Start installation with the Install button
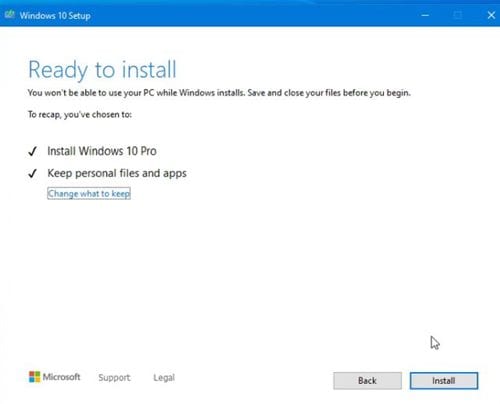Image resolution: width=500 pixels, height=404 pixels. (x=444, y=381)
